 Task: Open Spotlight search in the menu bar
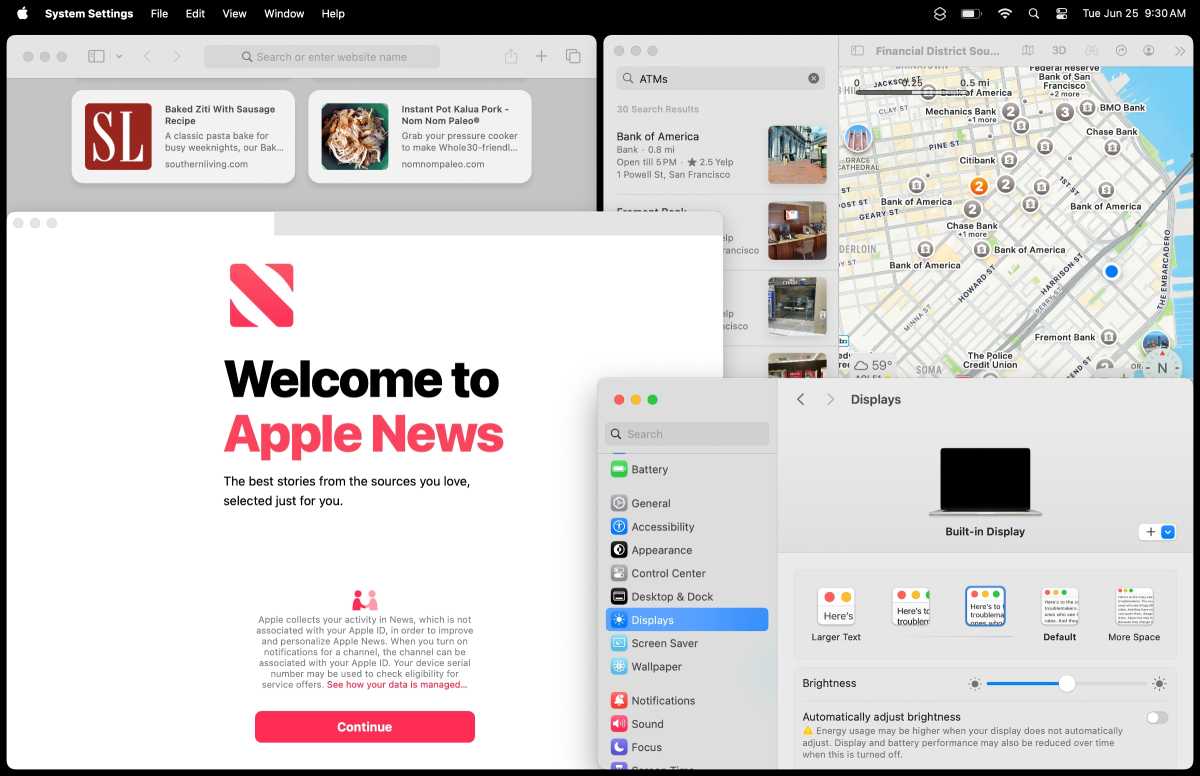pos(1034,14)
